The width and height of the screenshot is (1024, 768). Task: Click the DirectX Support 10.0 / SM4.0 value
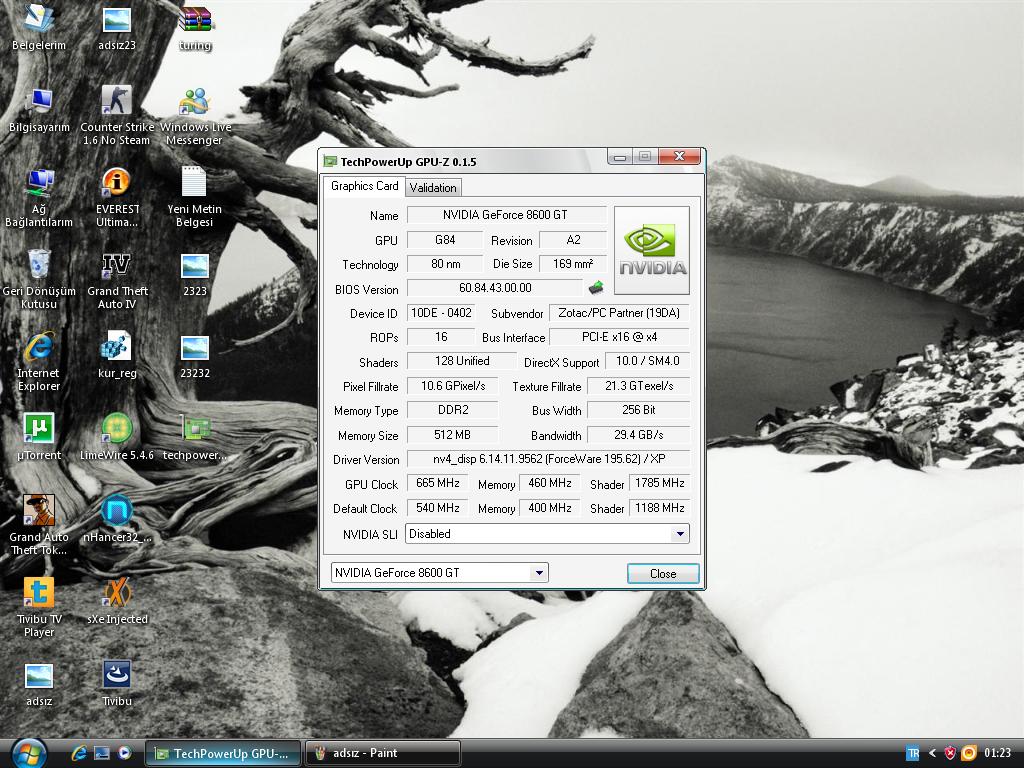[x=647, y=361]
